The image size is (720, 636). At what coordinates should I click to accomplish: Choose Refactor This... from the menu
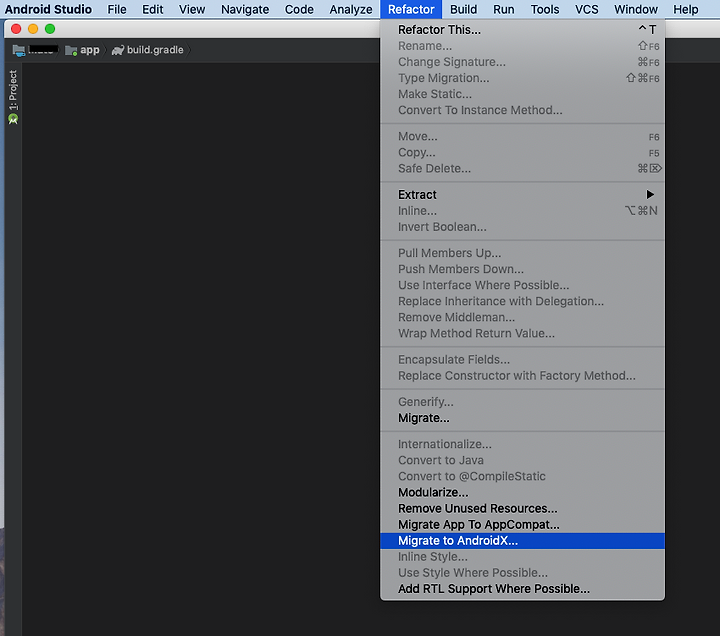pyautogui.click(x=523, y=30)
